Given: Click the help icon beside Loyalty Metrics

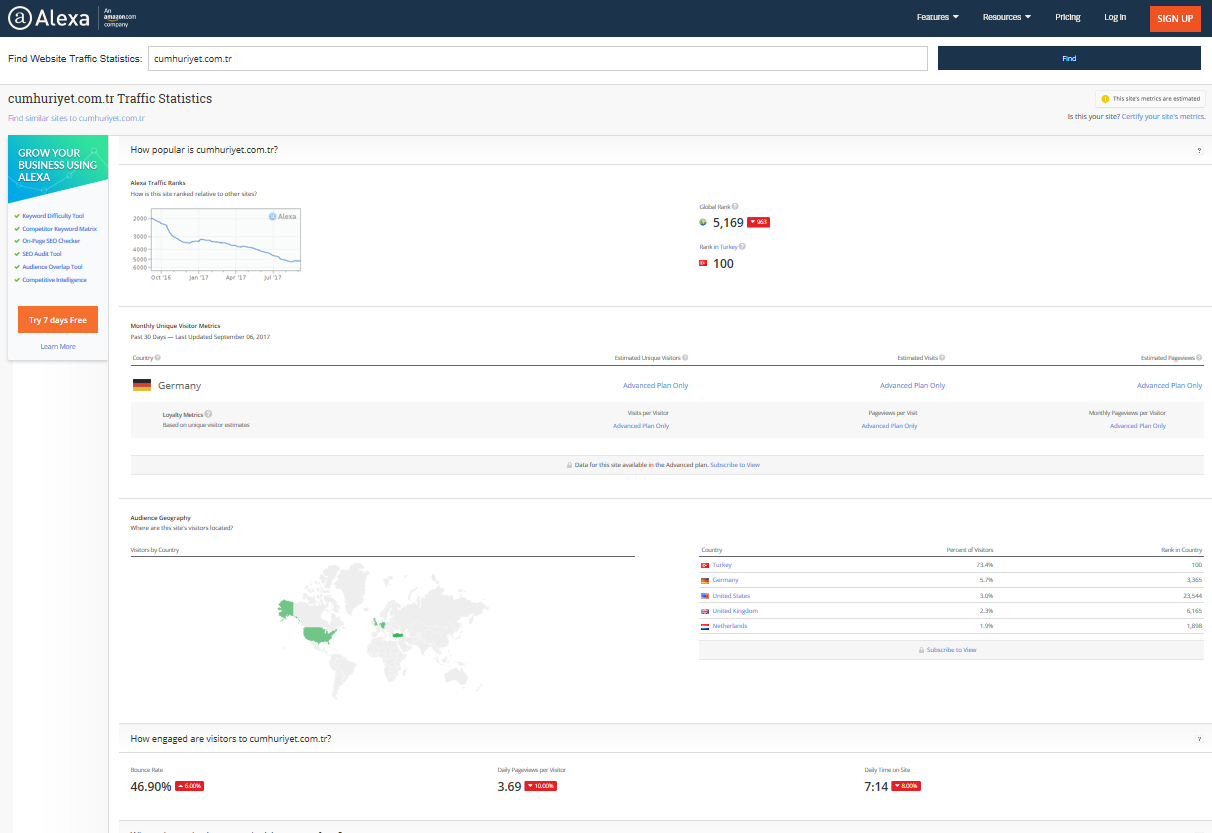Looking at the screenshot, I should tap(209, 413).
